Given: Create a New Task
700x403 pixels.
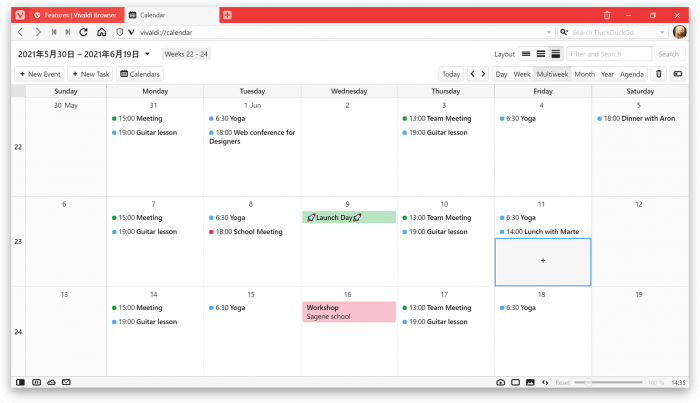Looking at the screenshot, I should click(x=90, y=74).
